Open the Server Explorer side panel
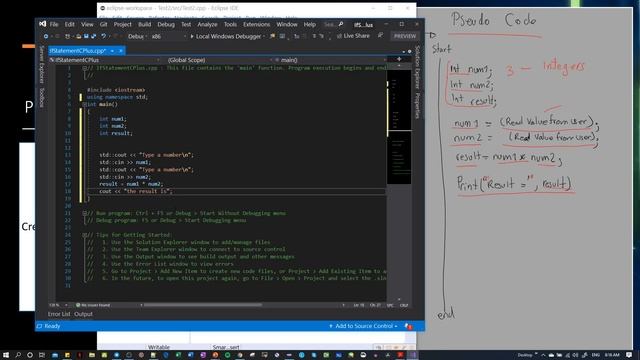 (x=41, y=64)
